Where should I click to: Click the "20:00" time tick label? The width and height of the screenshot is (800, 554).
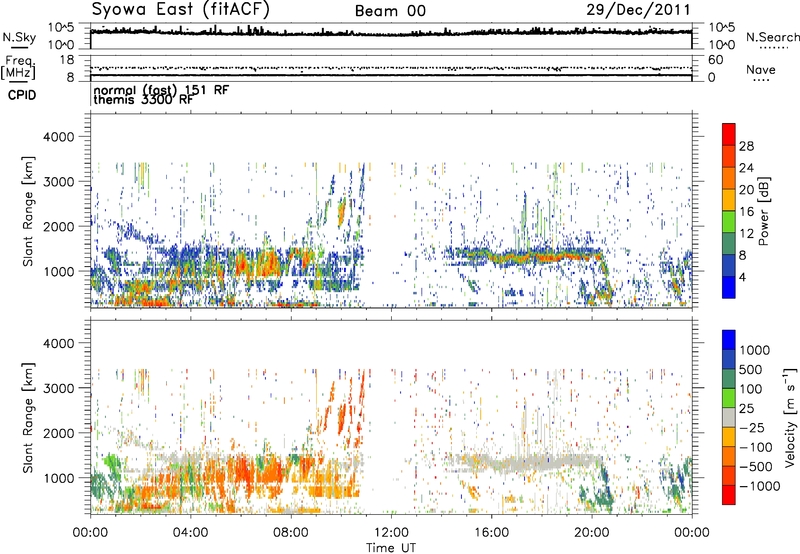[x=592, y=533]
